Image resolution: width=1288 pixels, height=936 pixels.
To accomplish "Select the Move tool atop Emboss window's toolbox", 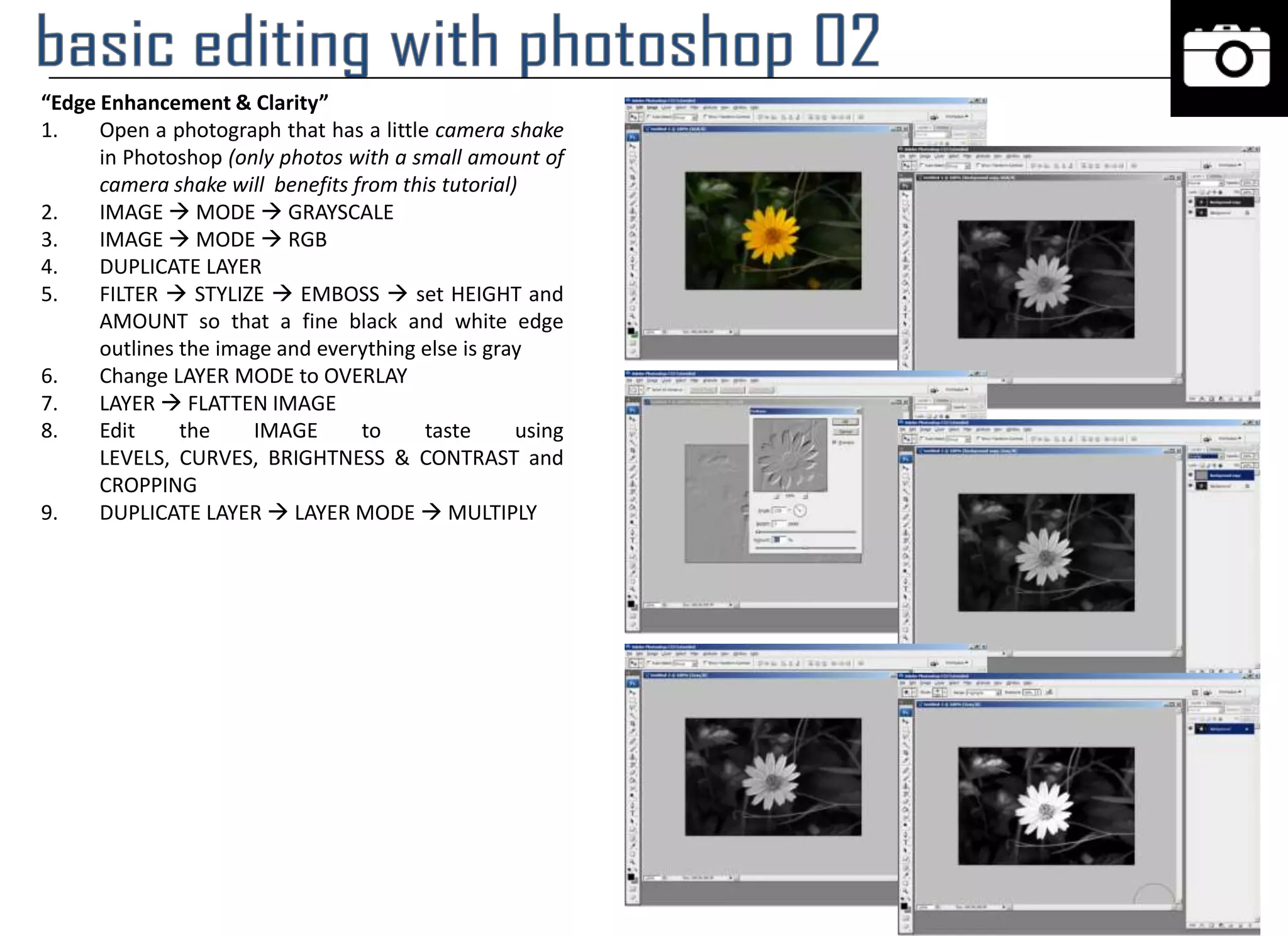I will [x=632, y=419].
